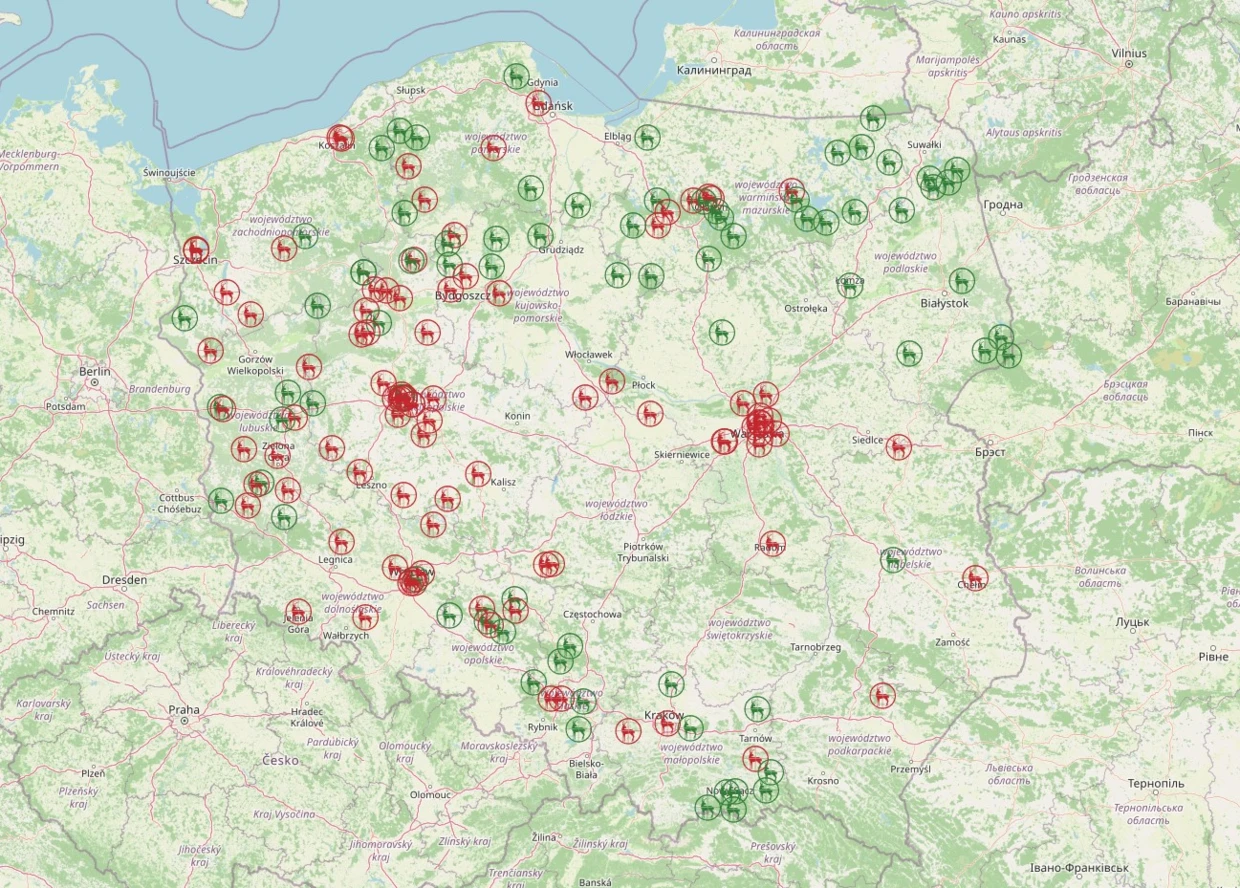
Task: Select the Praha city label
Action: [184, 710]
